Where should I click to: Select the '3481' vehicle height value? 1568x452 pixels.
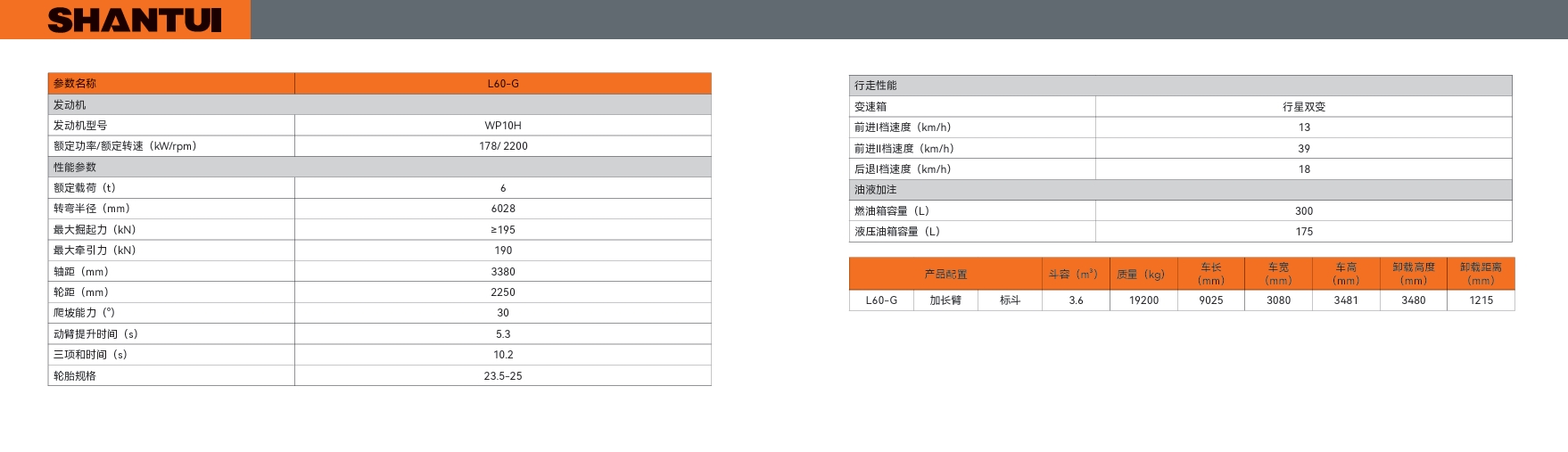click(x=1346, y=300)
